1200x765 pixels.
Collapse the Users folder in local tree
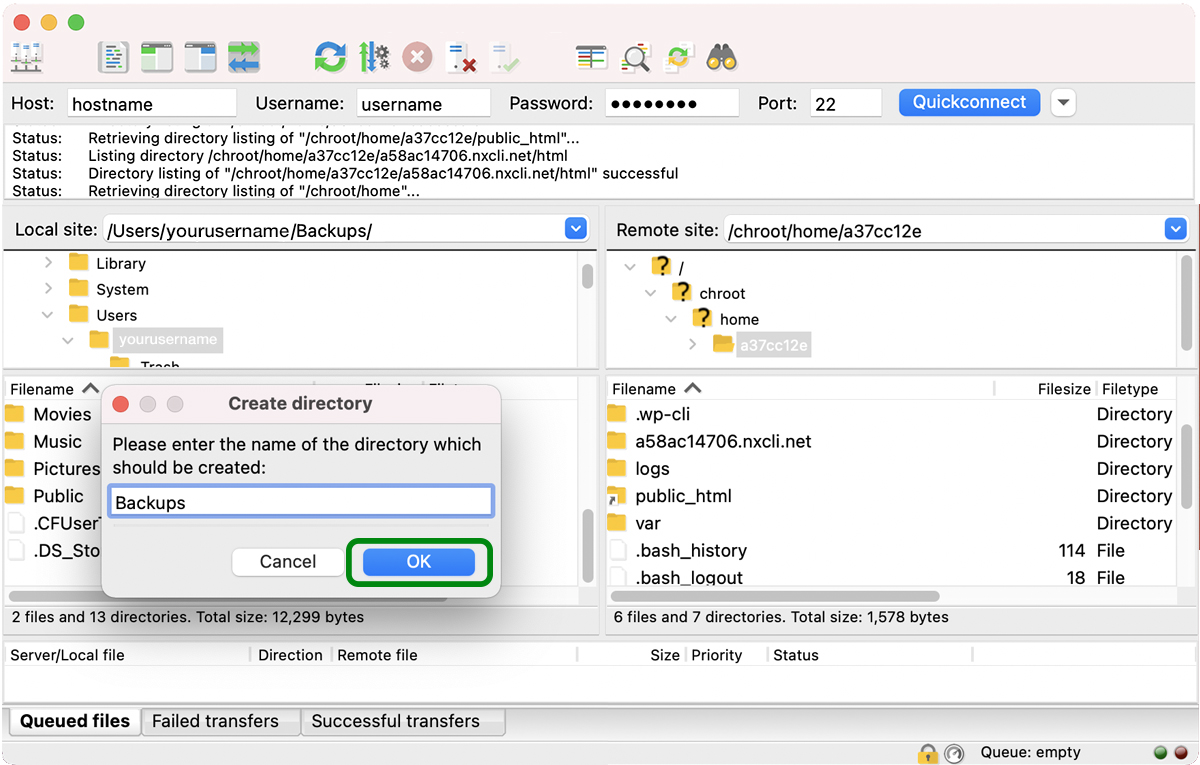(48, 315)
